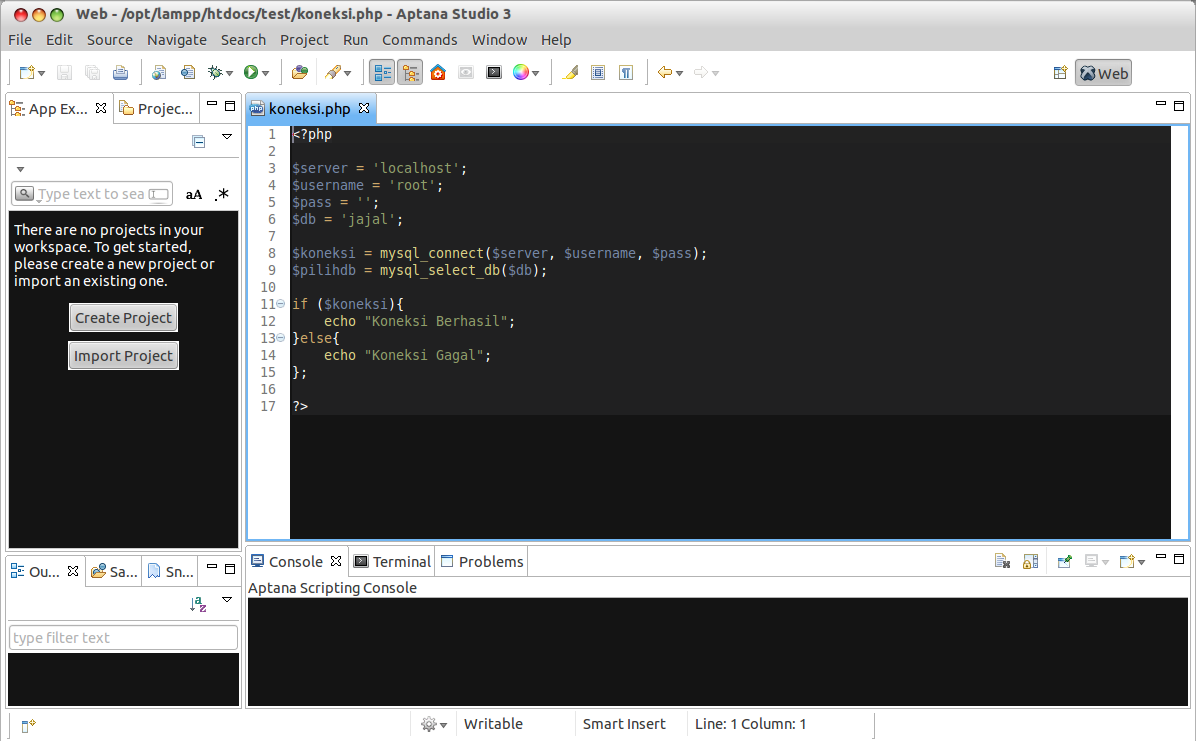Viewport: 1196px width, 741px height.
Task: Click the color wheel themes icon
Action: (521, 72)
